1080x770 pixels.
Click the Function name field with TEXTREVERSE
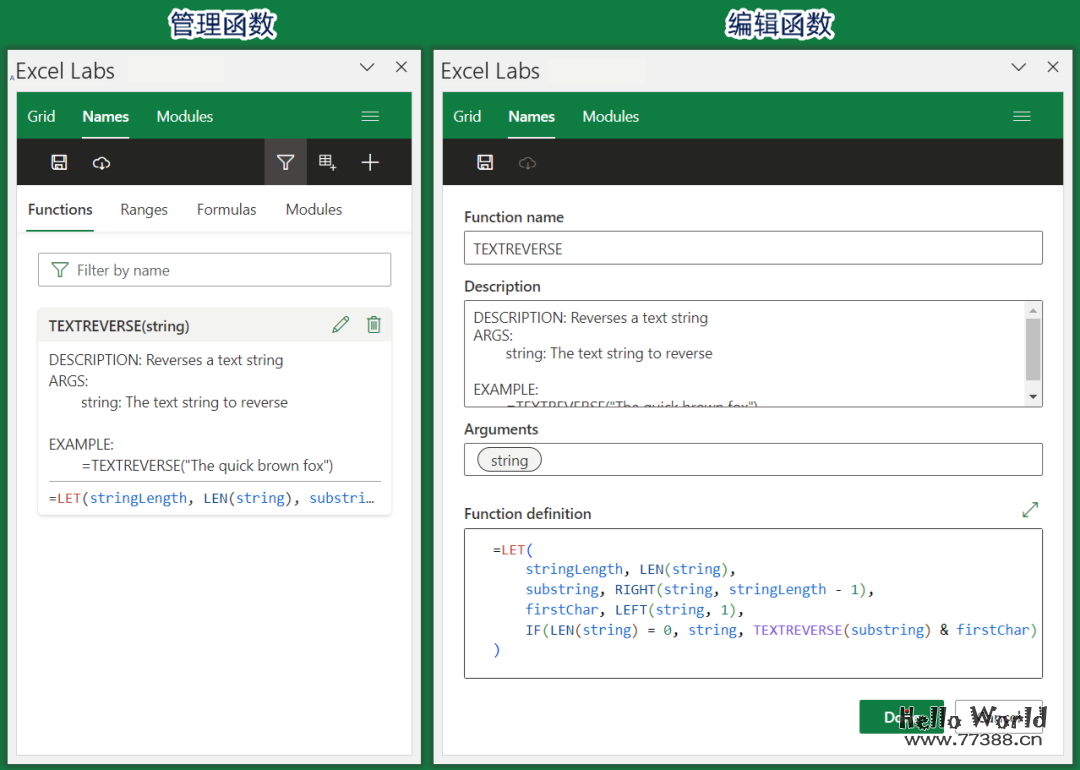pyautogui.click(x=752, y=248)
